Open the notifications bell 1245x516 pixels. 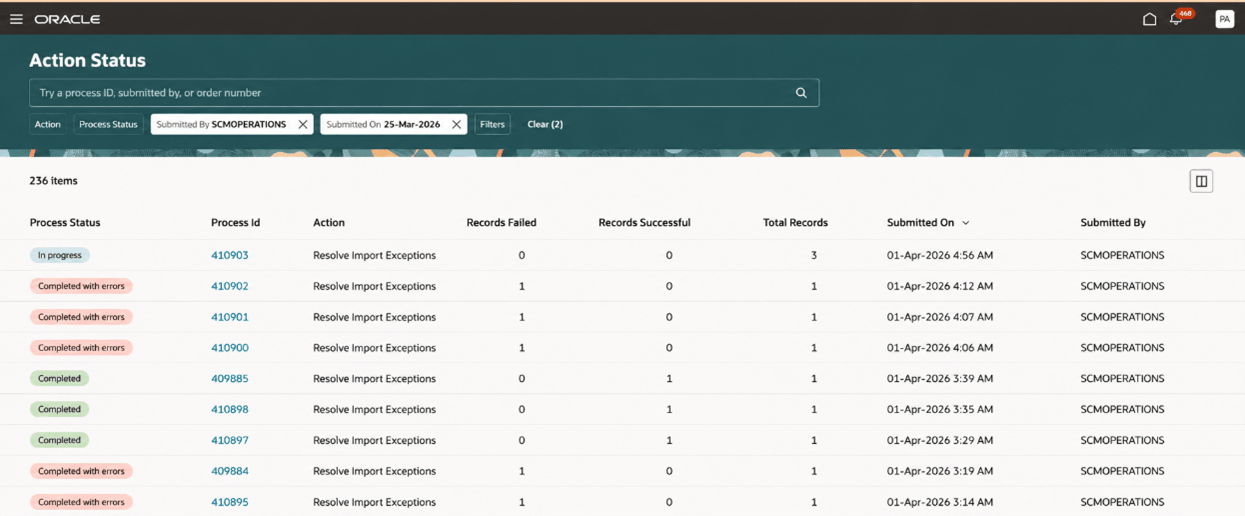(1177, 19)
